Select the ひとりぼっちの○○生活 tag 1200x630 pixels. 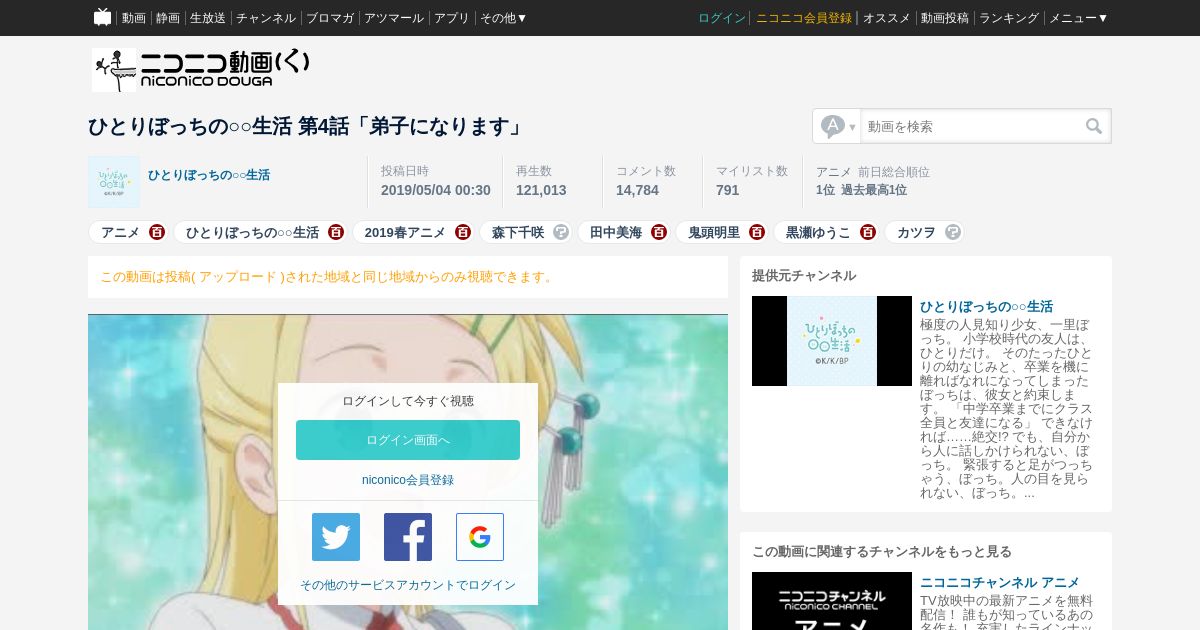coord(252,232)
